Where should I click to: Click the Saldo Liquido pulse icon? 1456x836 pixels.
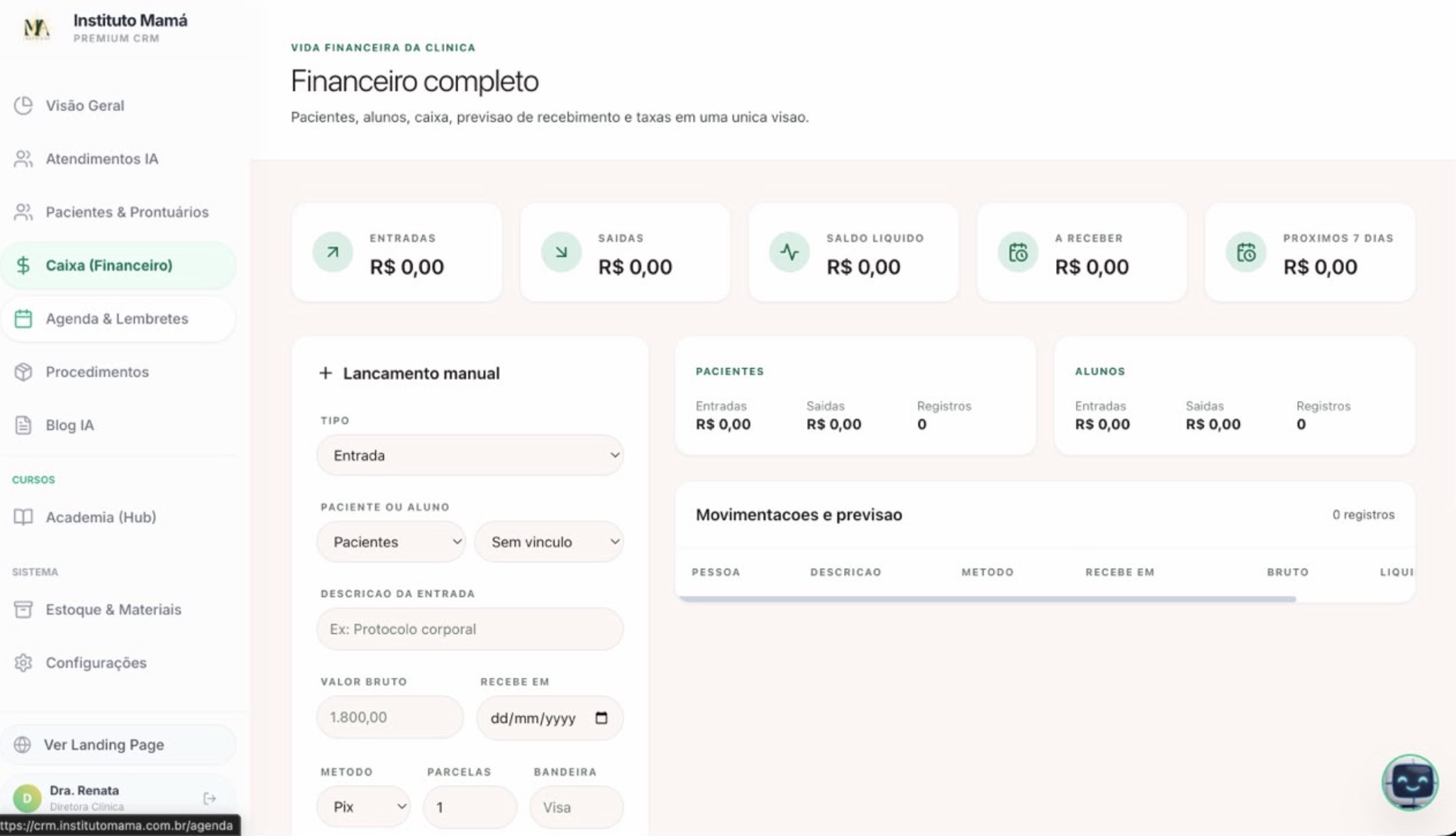click(789, 252)
